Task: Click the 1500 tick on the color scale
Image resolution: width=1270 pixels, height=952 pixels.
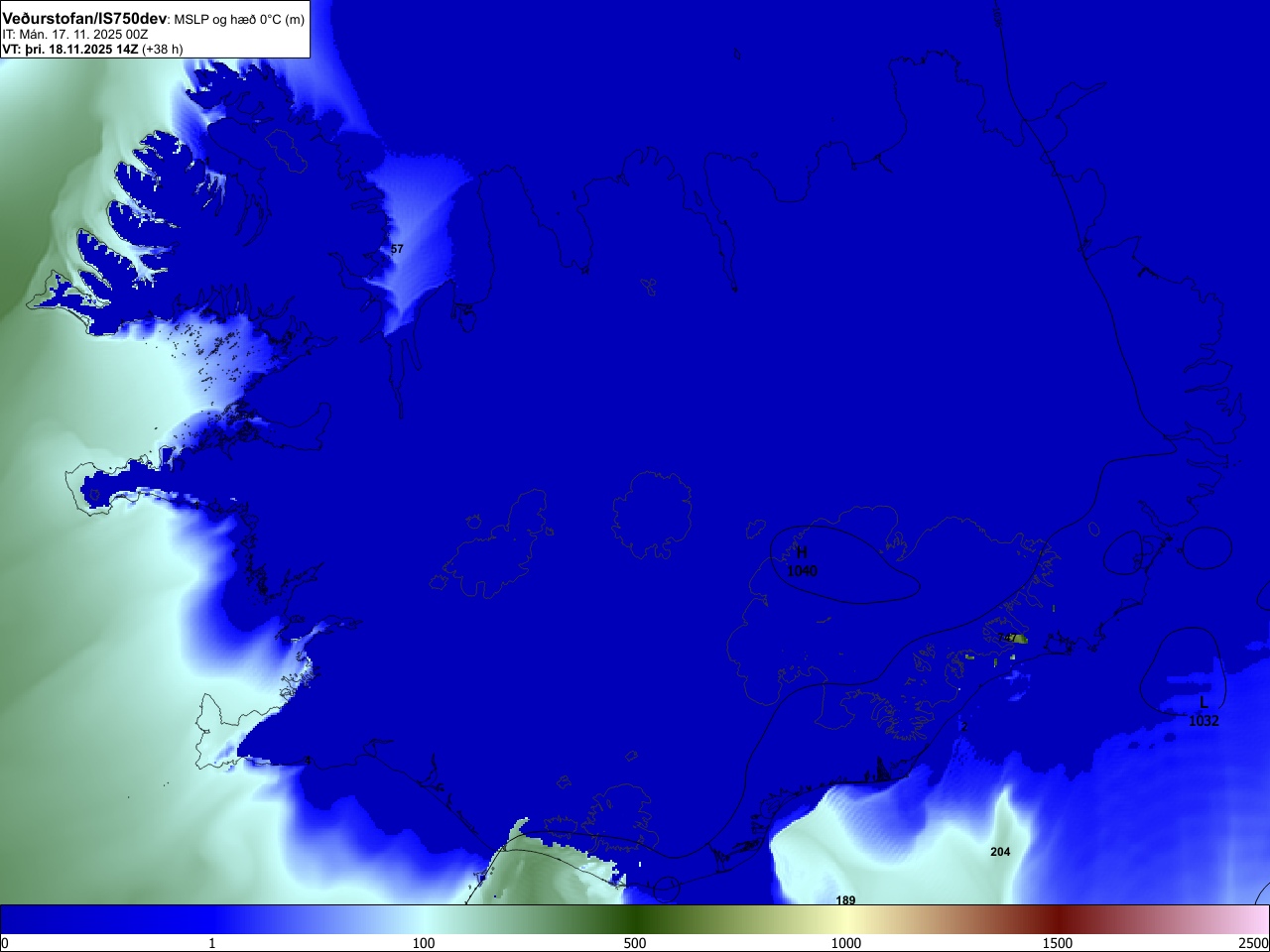Action: [x=1058, y=943]
